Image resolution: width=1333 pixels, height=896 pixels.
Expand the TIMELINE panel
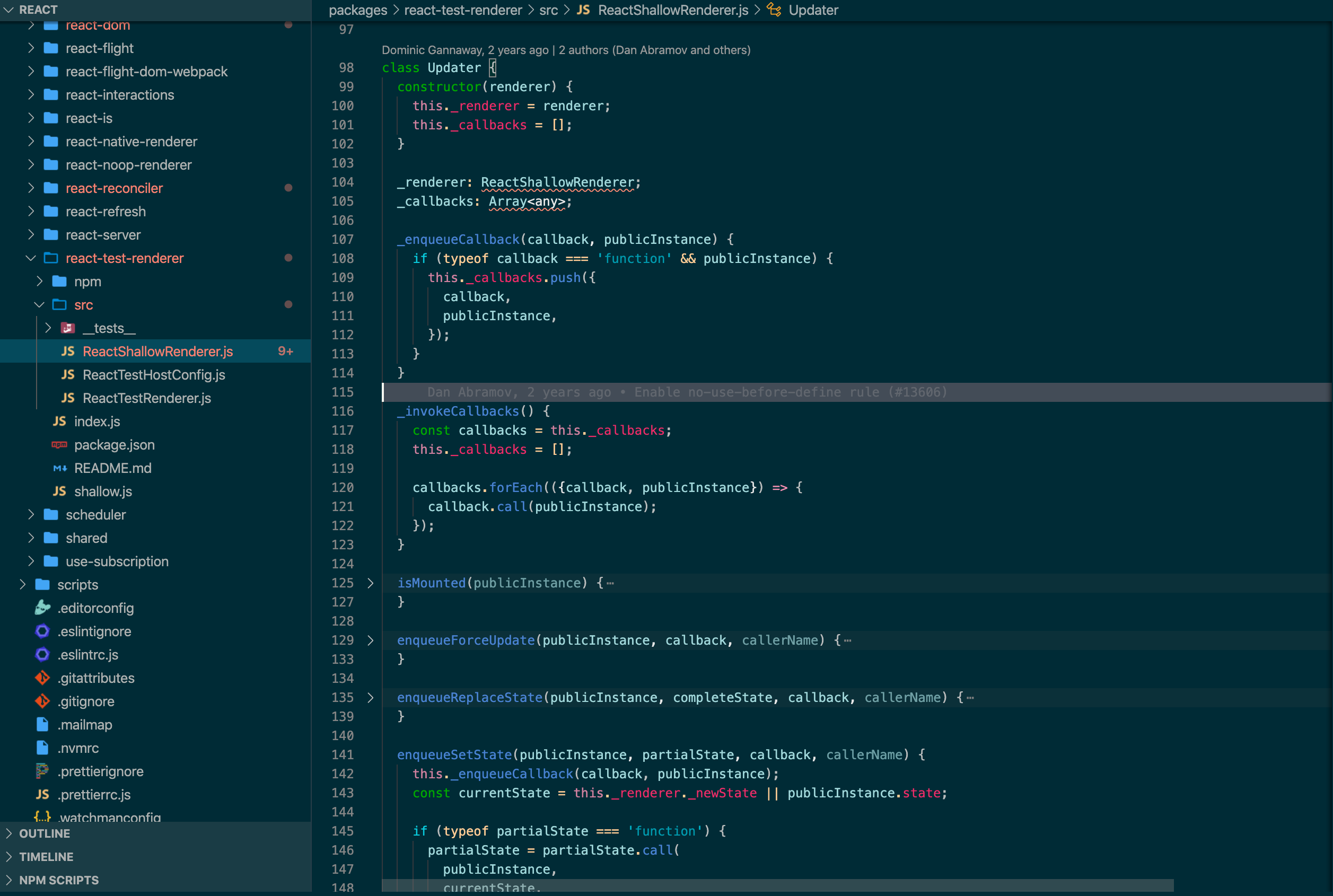pyautogui.click(x=8, y=857)
